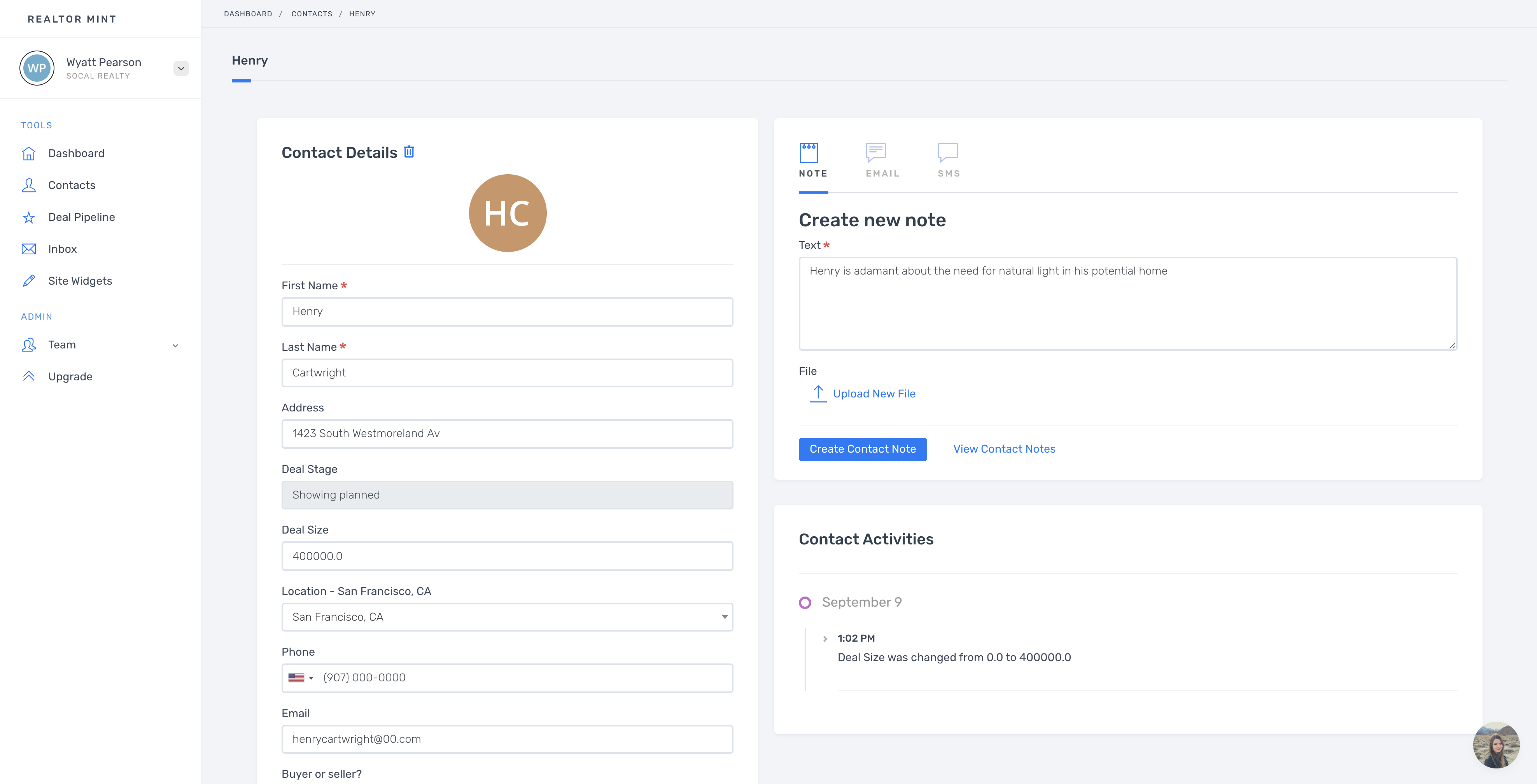
Task: Open the Inbox envelope icon
Action: pyautogui.click(x=29, y=249)
